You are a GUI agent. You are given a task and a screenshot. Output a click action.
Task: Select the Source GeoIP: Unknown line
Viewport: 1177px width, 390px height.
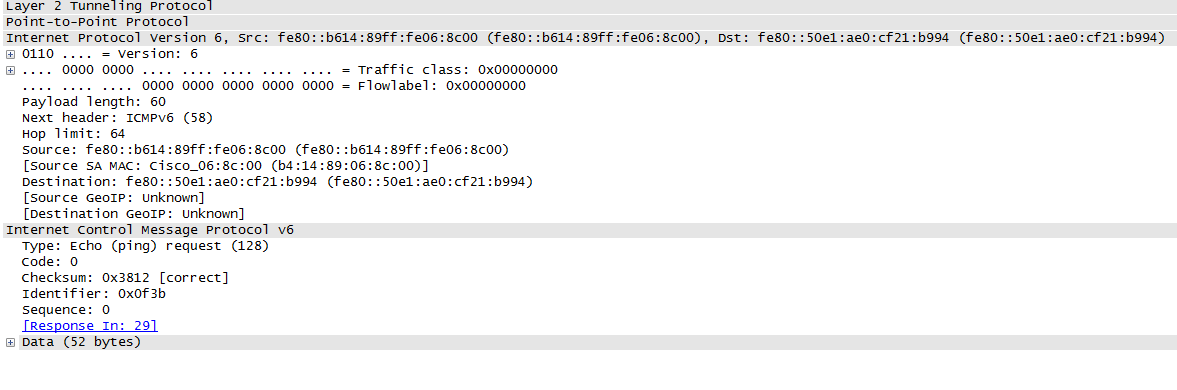(113, 197)
